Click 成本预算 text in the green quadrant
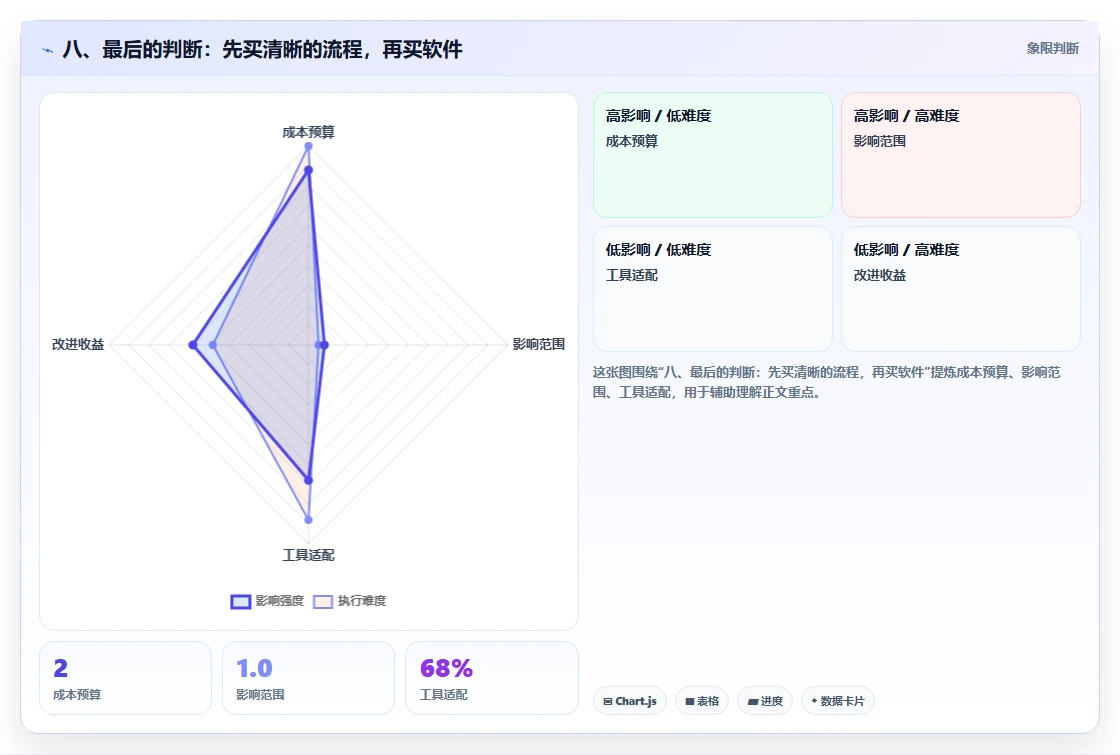 631,141
